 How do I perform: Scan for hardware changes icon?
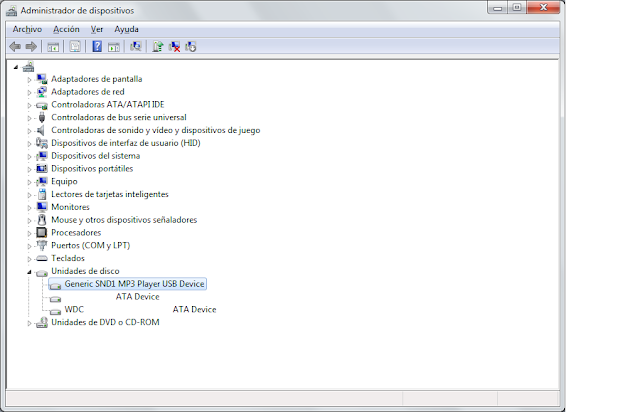(x=136, y=47)
